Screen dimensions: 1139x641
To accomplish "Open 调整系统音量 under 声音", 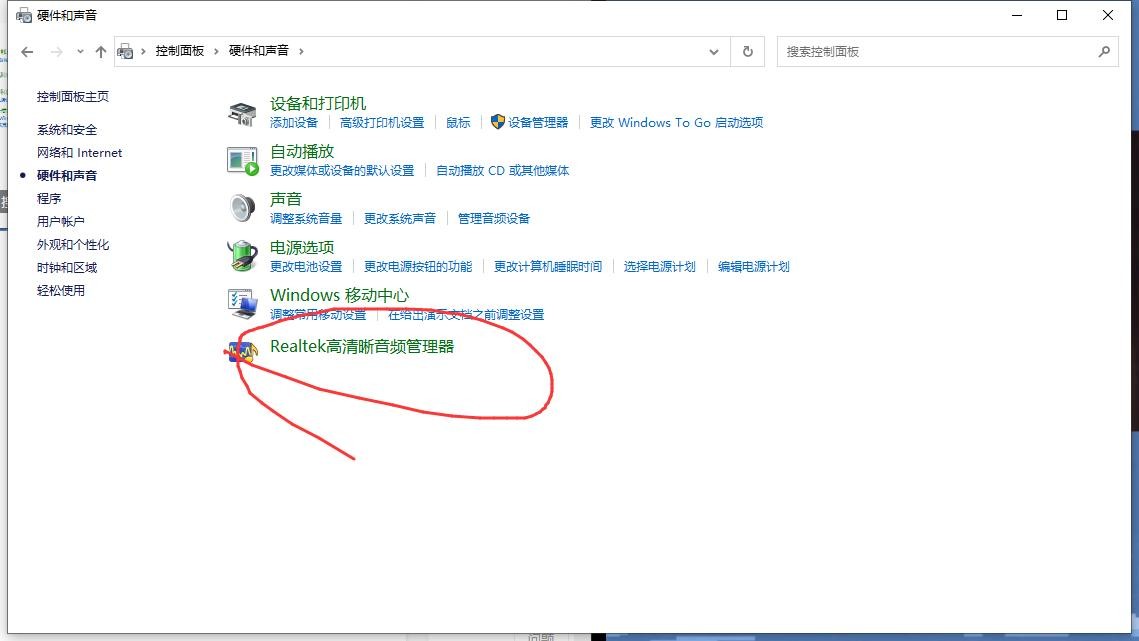I will [x=305, y=218].
